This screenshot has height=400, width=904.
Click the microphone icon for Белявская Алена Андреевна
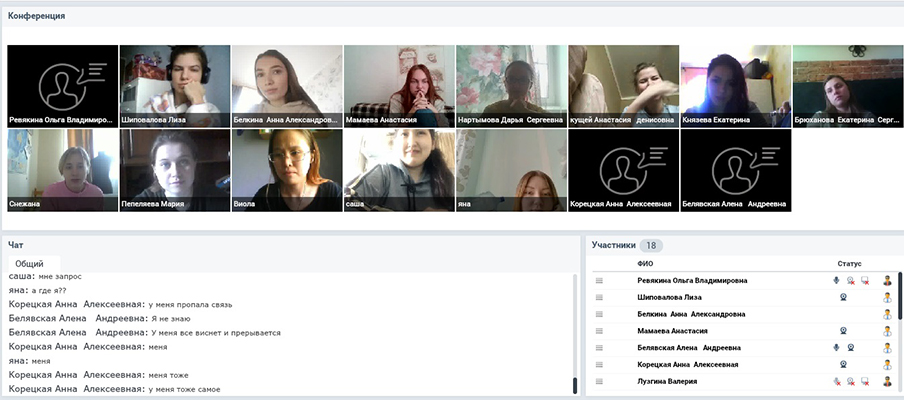(x=836, y=348)
